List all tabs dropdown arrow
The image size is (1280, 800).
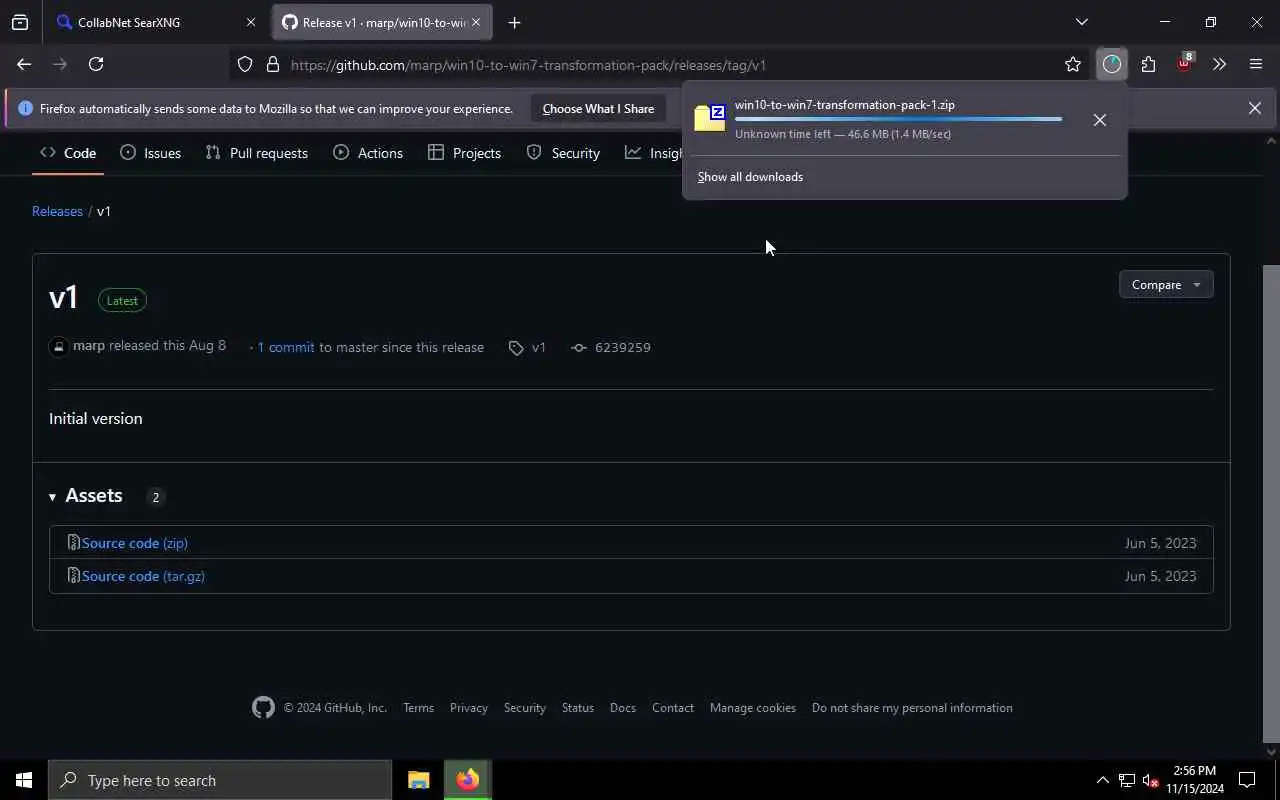pyautogui.click(x=1081, y=22)
